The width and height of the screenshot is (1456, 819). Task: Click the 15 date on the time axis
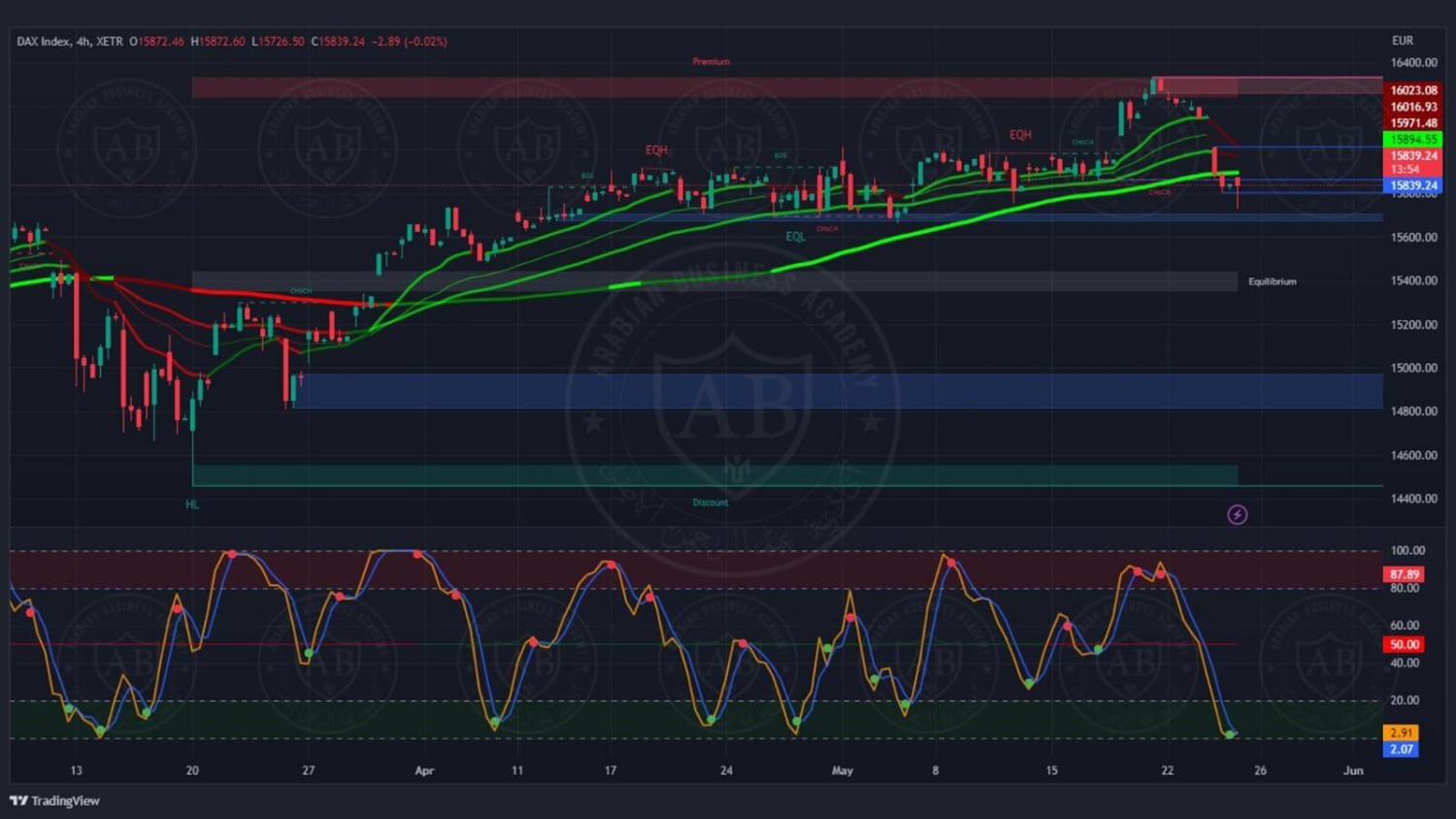[x=1051, y=770]
